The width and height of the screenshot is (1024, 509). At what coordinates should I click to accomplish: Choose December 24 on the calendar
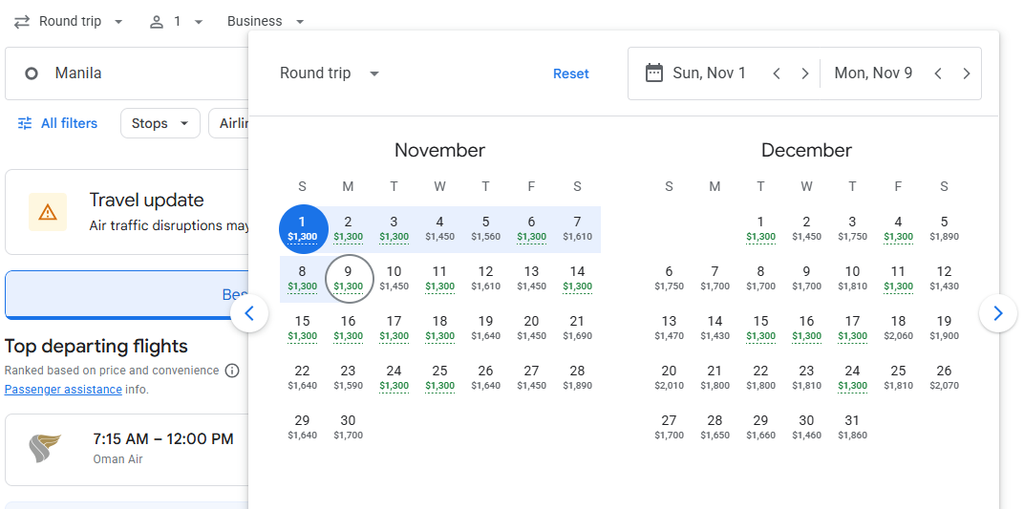click(x=852, y=378)
